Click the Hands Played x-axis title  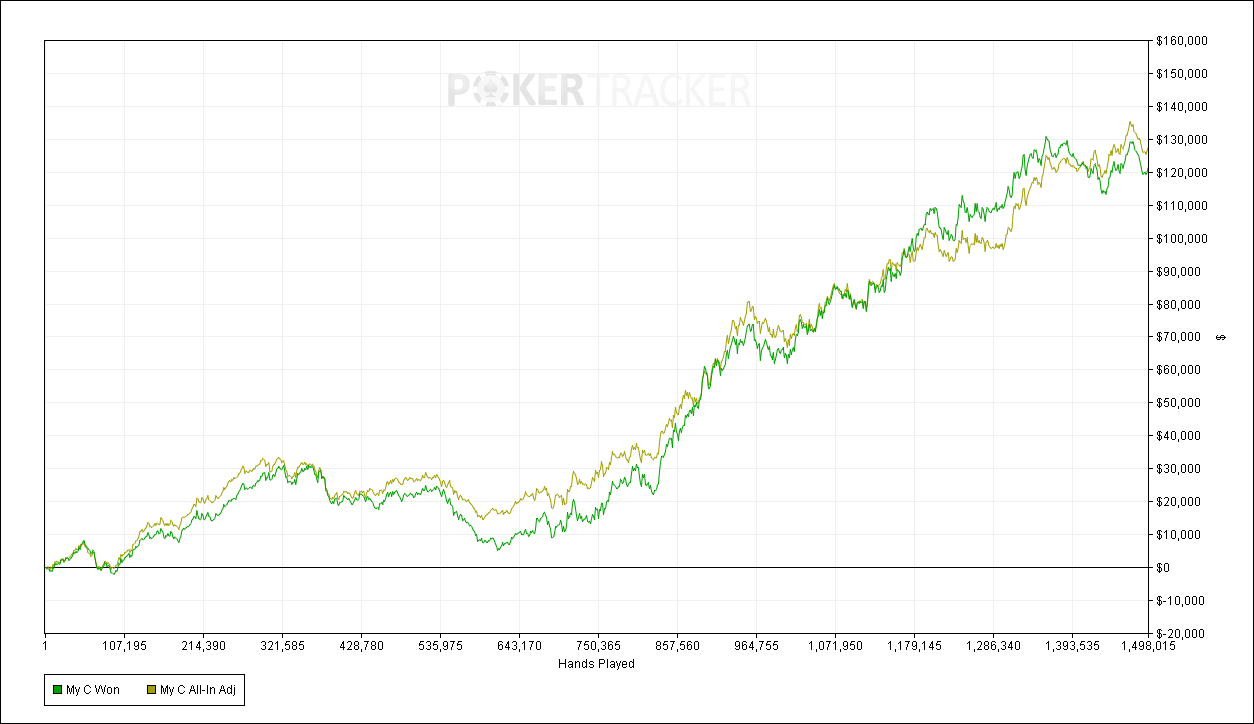(x=596, y=663)
